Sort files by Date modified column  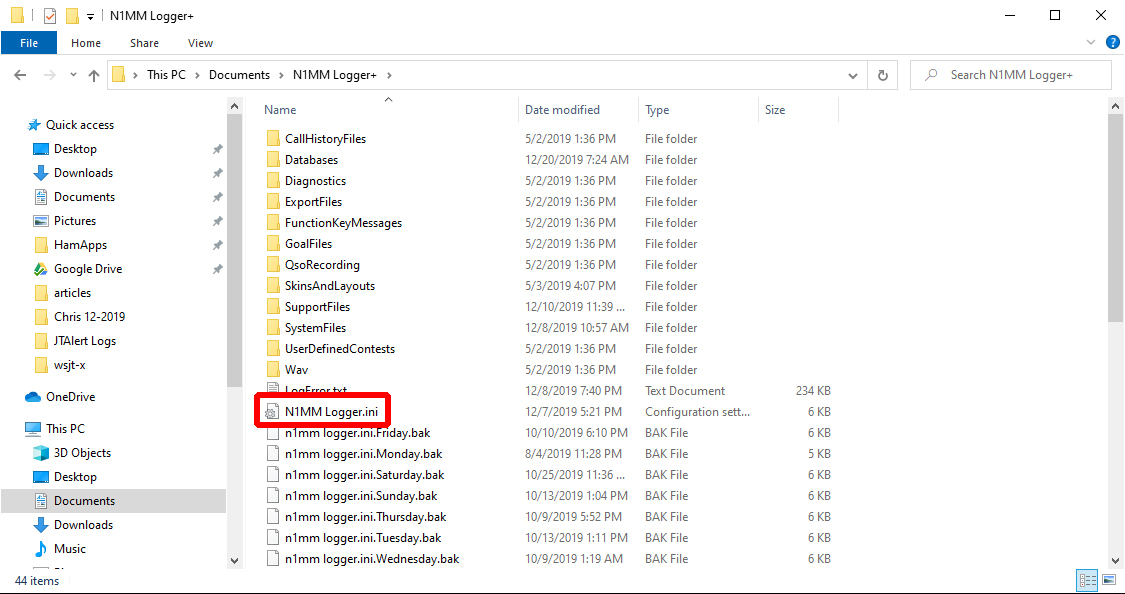562,110
